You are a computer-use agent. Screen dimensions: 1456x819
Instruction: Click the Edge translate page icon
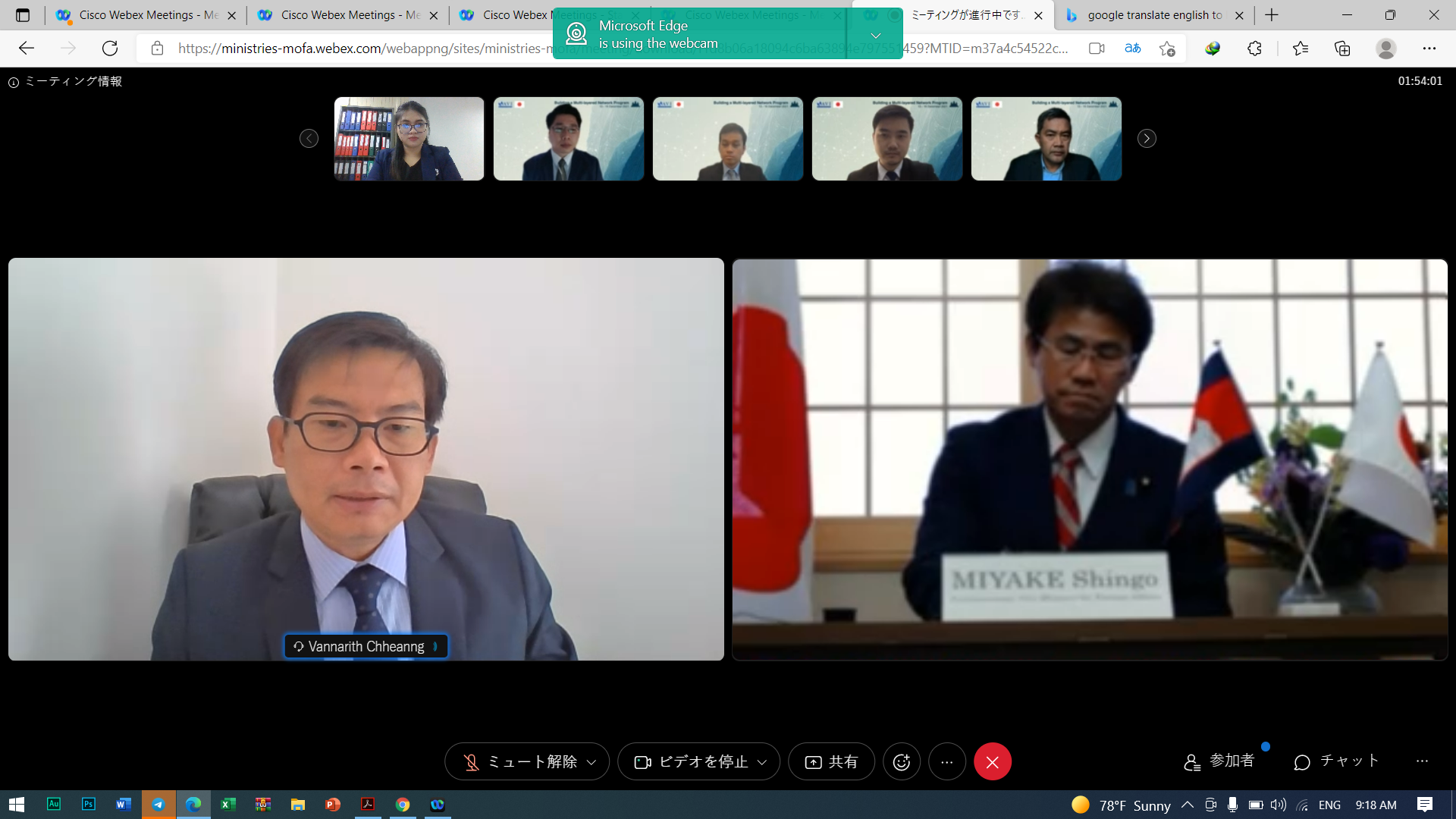point(1132,49)
